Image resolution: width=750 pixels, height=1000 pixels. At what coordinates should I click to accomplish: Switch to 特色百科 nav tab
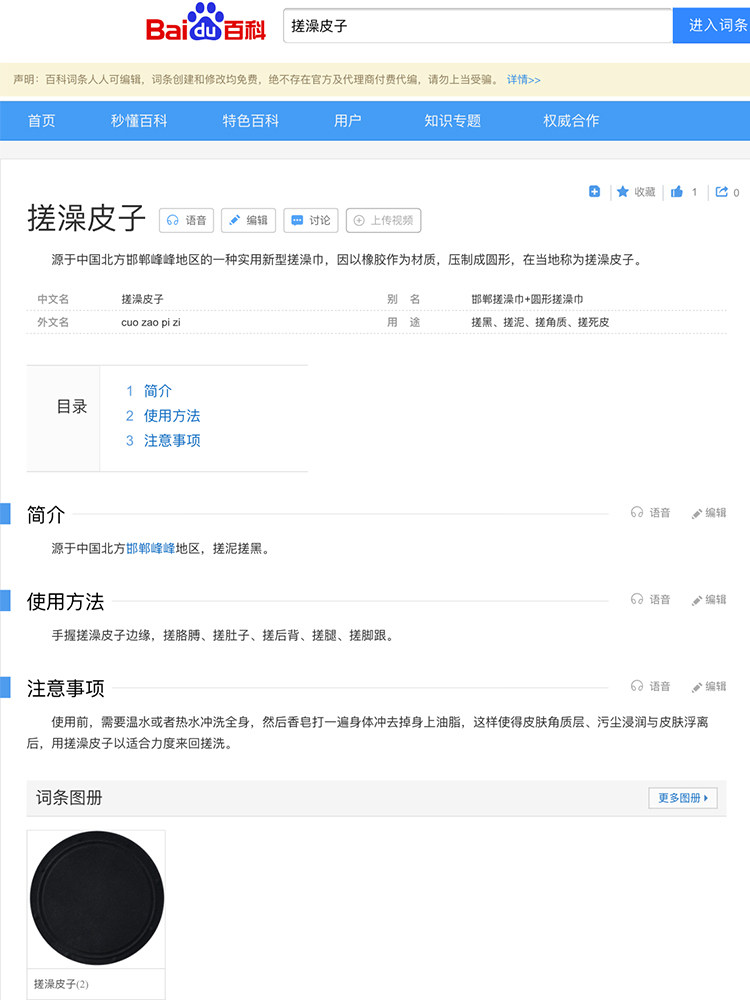250,121
